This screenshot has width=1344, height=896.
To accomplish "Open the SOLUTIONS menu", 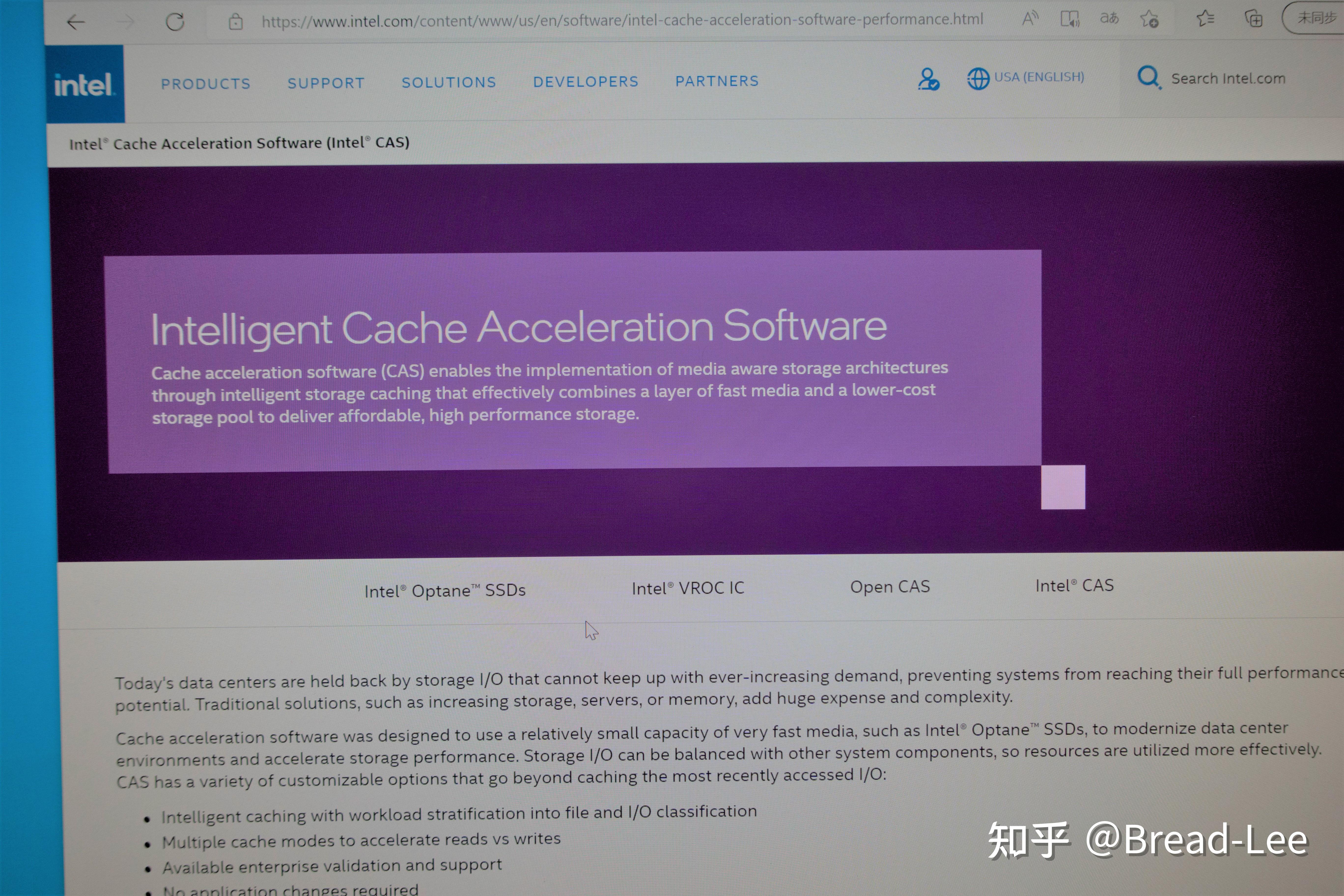I will [x=448, y=82].
